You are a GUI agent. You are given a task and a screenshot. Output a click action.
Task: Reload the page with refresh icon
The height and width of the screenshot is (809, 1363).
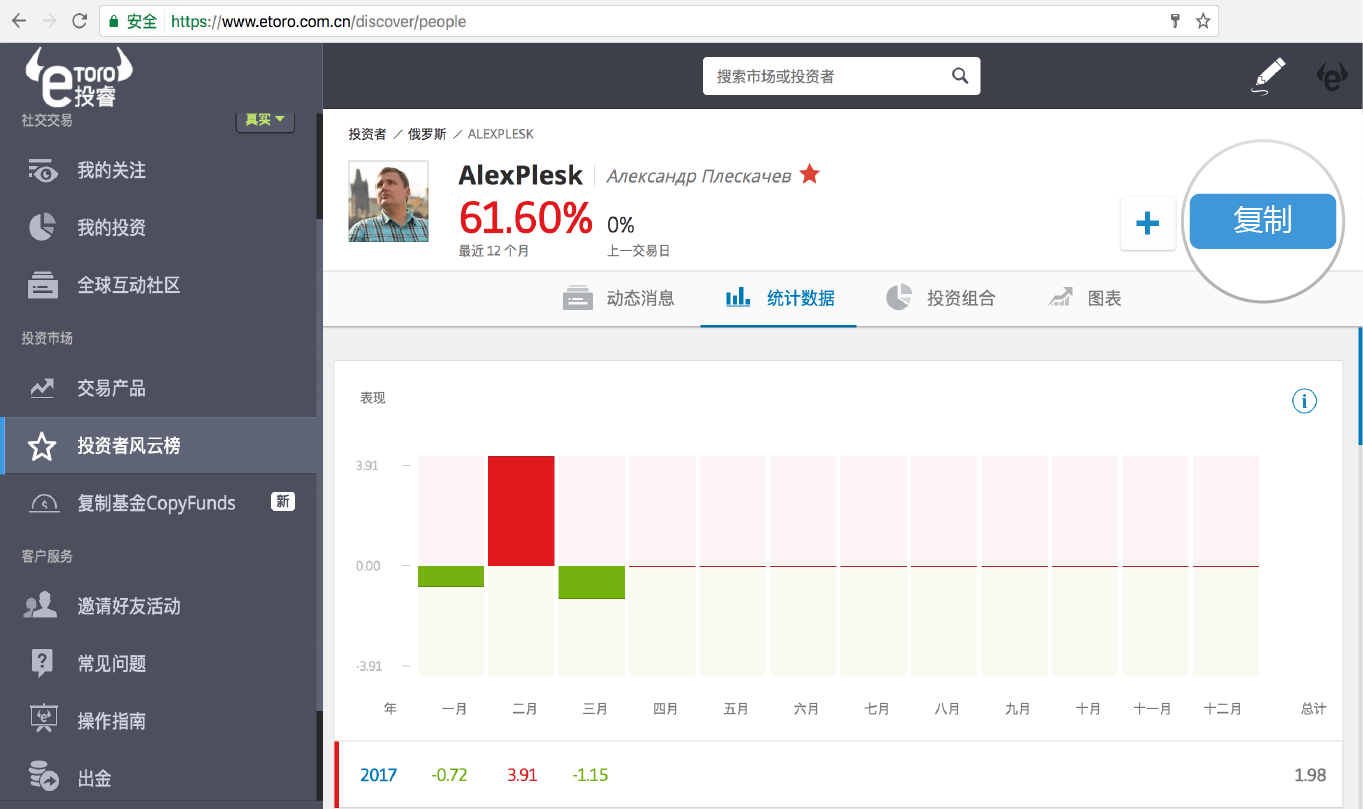point(80,20)
